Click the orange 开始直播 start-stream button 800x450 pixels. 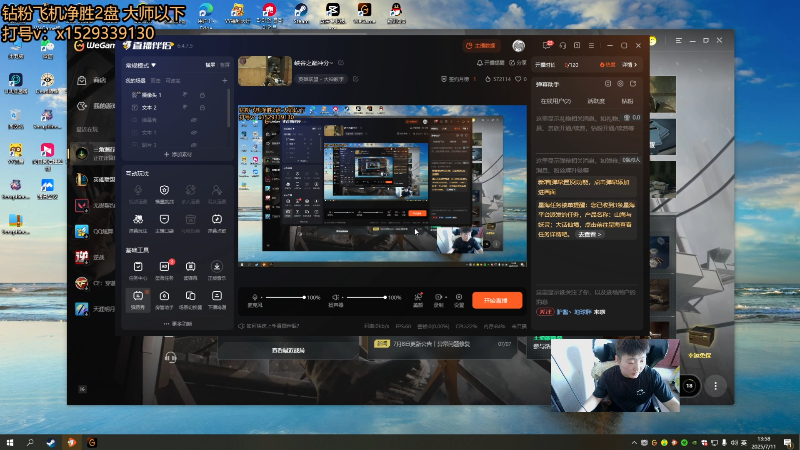click(497, 300)
